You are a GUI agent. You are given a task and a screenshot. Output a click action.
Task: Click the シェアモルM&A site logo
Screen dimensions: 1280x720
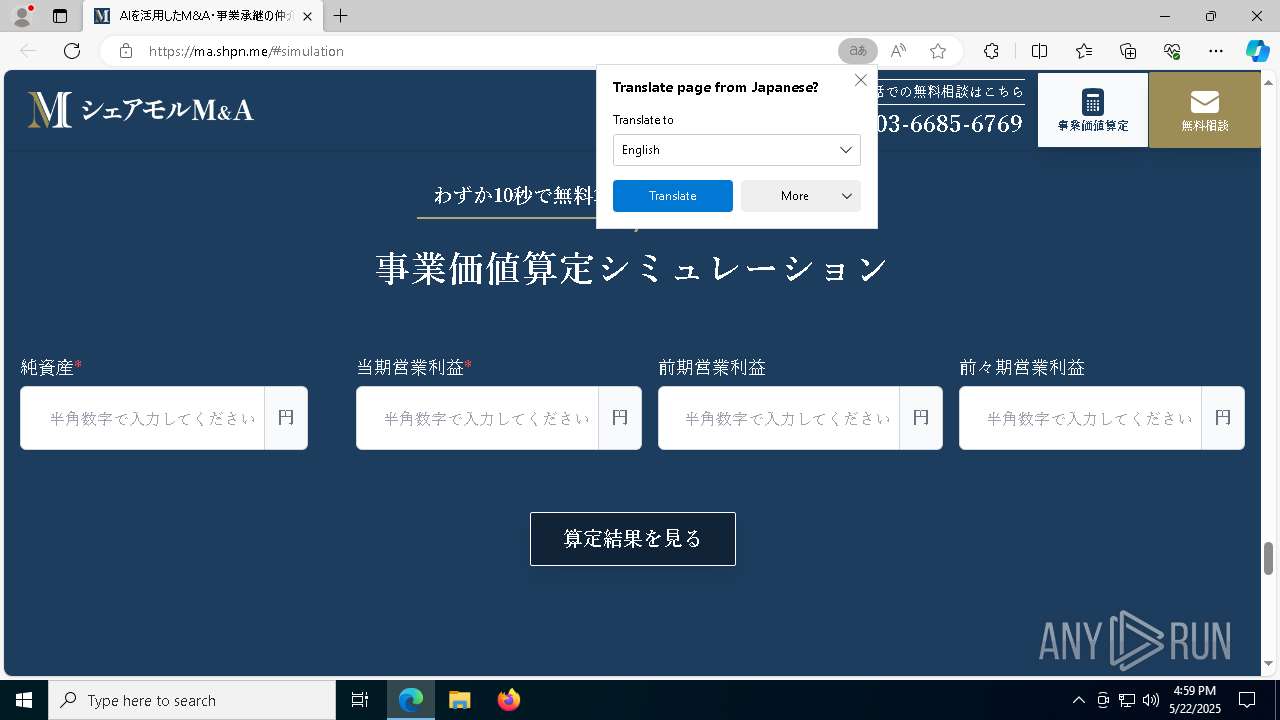(x=141, y=110)
